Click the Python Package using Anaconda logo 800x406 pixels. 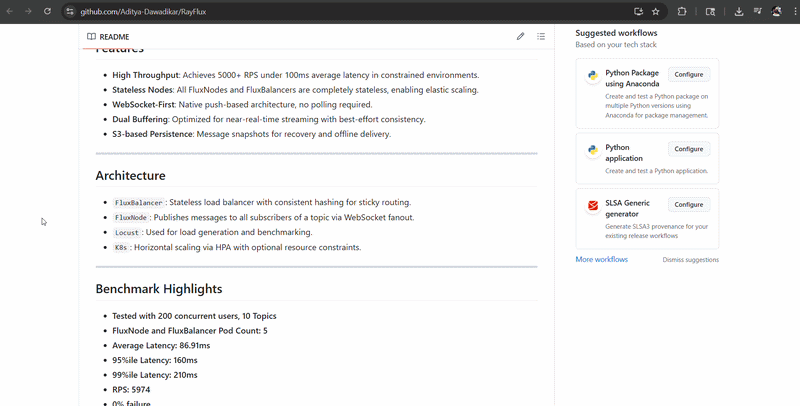pyautogui.click(x=592, y=75)
